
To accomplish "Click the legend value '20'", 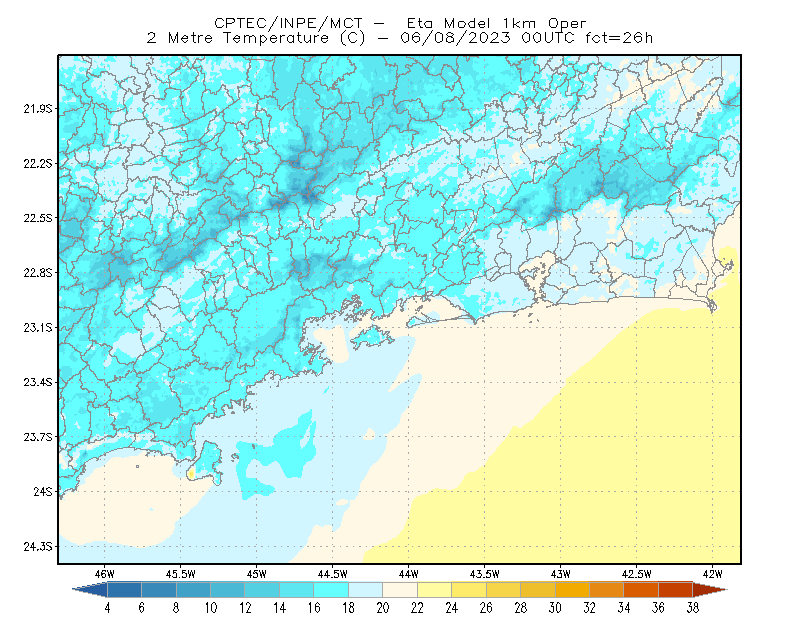I will pos(383,608).
